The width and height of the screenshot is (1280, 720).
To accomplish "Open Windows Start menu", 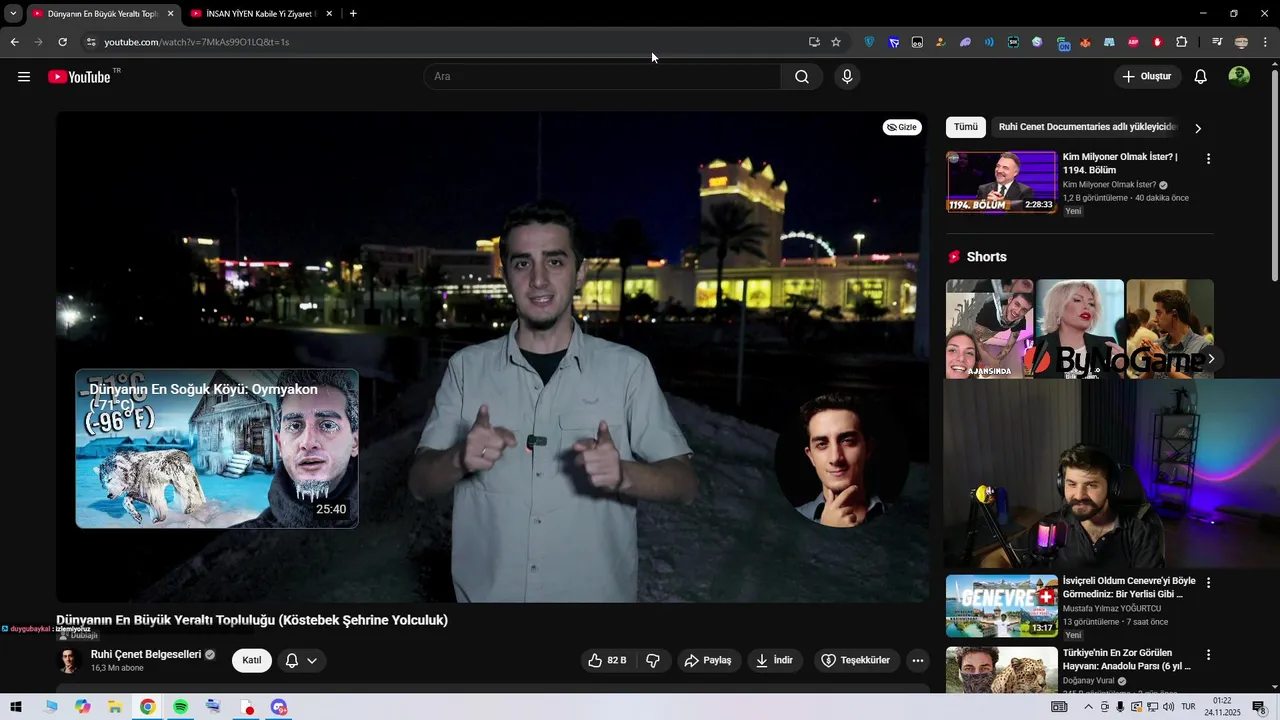I will point(16,707).
